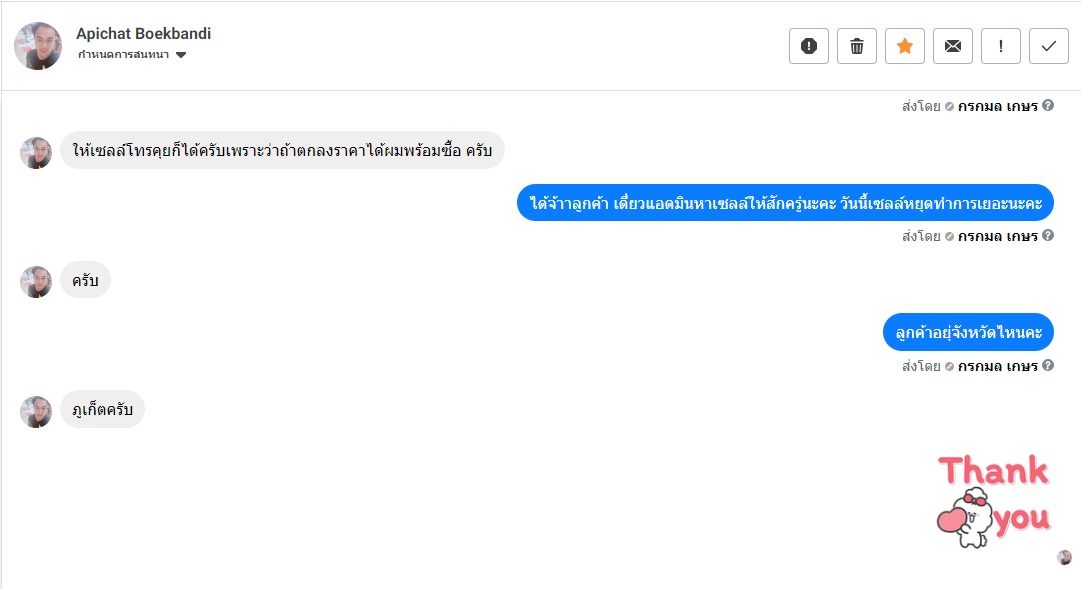Click the Apichat Boekbandi name
1081x589 pixels.
click(x=143, y=33)
